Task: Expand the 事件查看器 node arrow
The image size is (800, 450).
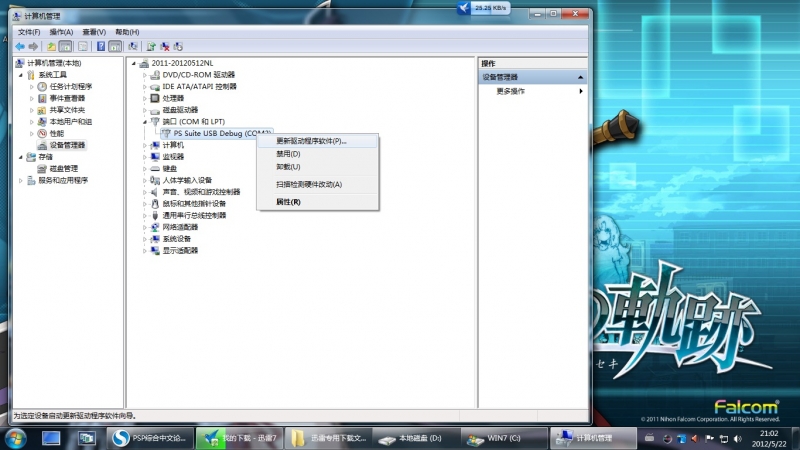Action: pos(32,98)
